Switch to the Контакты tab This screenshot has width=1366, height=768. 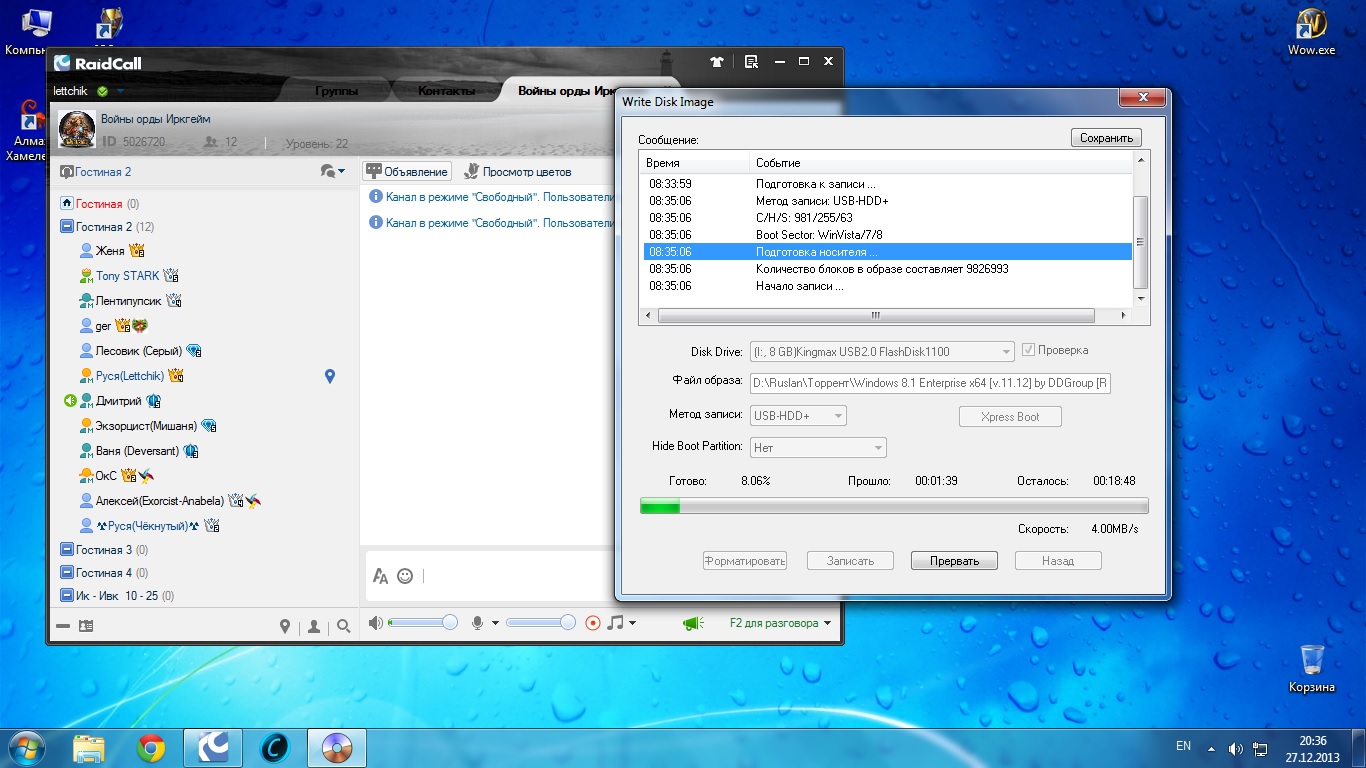point(446,91)
